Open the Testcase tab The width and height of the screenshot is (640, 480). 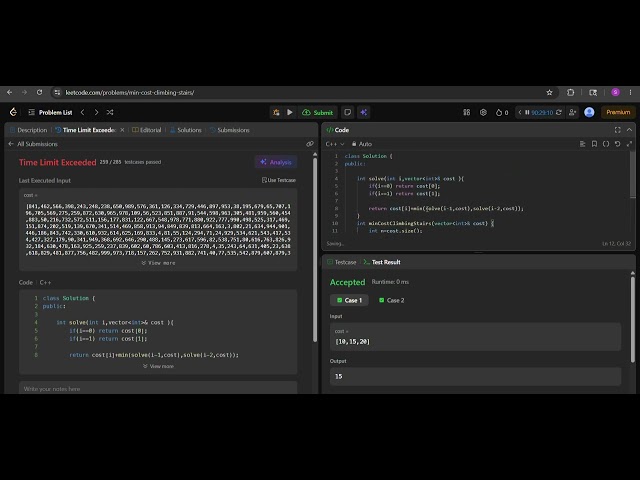342,262
